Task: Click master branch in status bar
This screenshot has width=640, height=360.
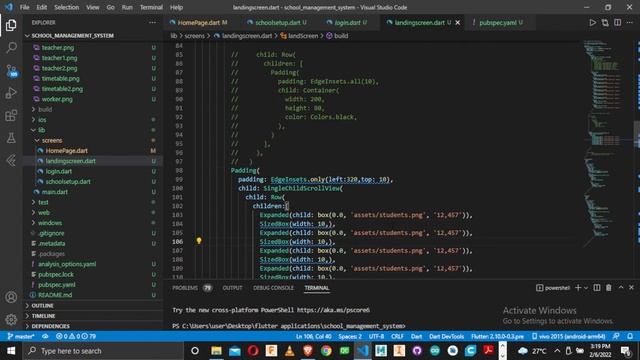Action: [x=20, y=336]
